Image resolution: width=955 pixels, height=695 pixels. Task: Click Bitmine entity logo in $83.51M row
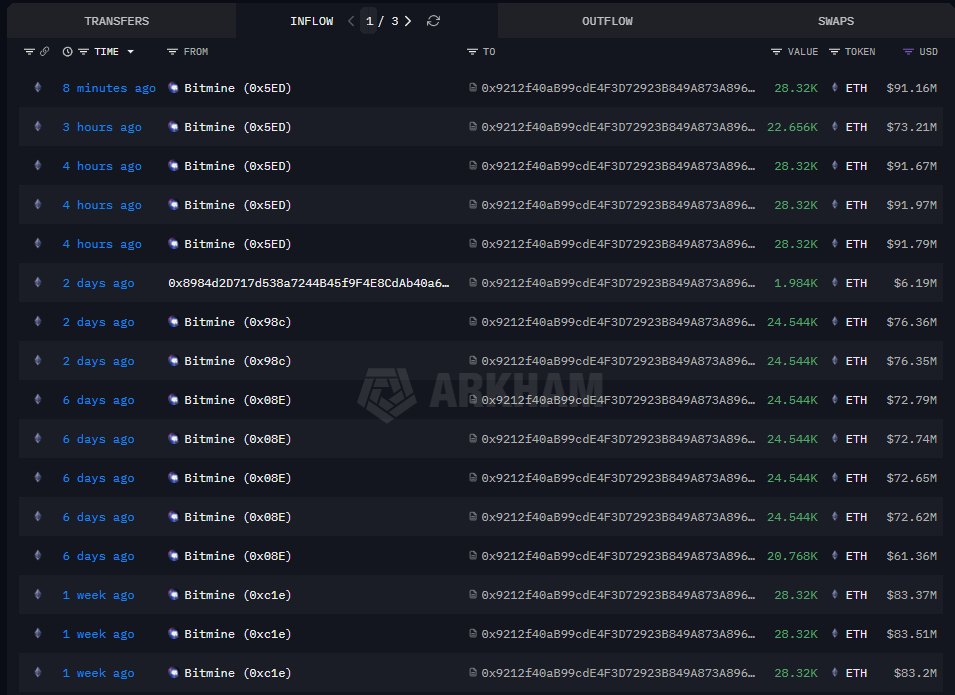pyautogui.click(x=174, y=633)
